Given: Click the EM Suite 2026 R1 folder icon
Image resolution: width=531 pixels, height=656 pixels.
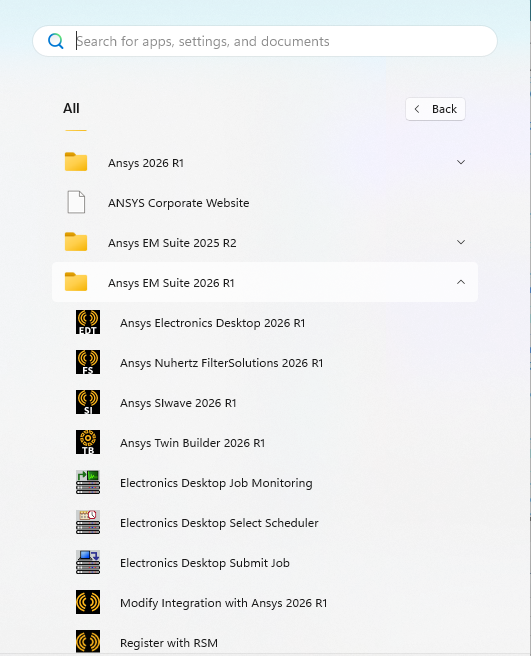Looking at the screenshot, I should click(x=76, y=282).
